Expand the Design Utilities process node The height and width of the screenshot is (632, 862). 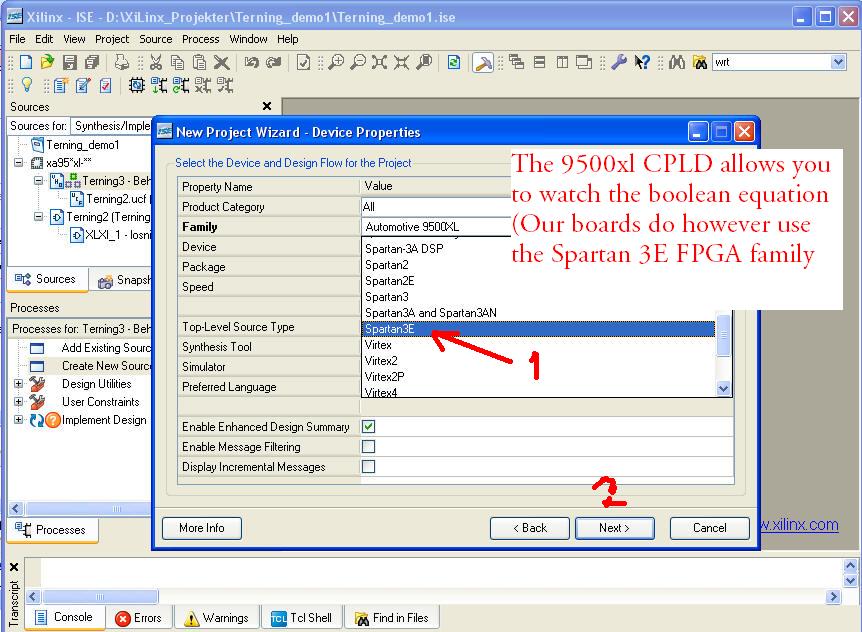[19, 384]
